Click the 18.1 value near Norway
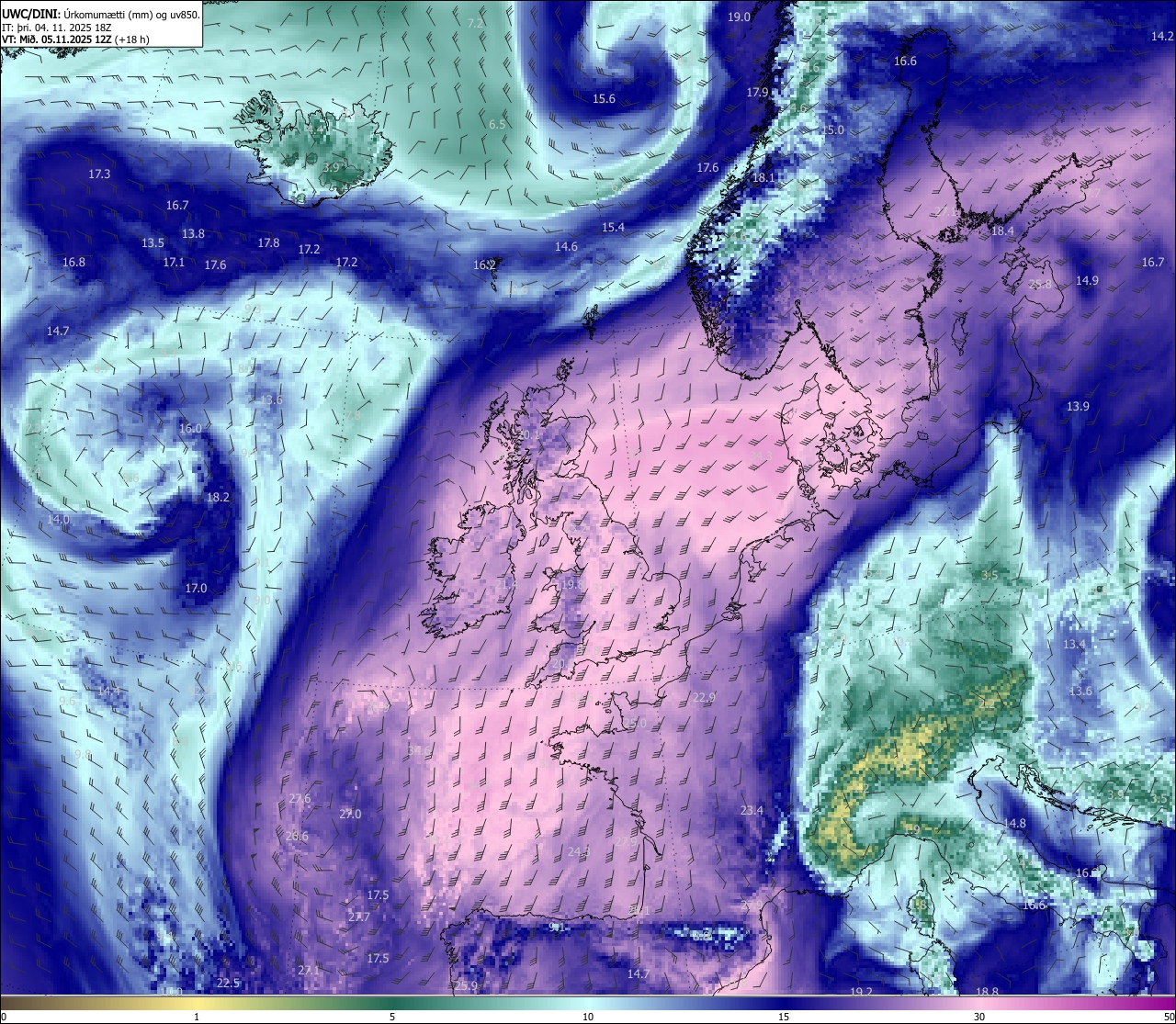The height and width of the screenshot is (1024, 1176). pos(763,178)
